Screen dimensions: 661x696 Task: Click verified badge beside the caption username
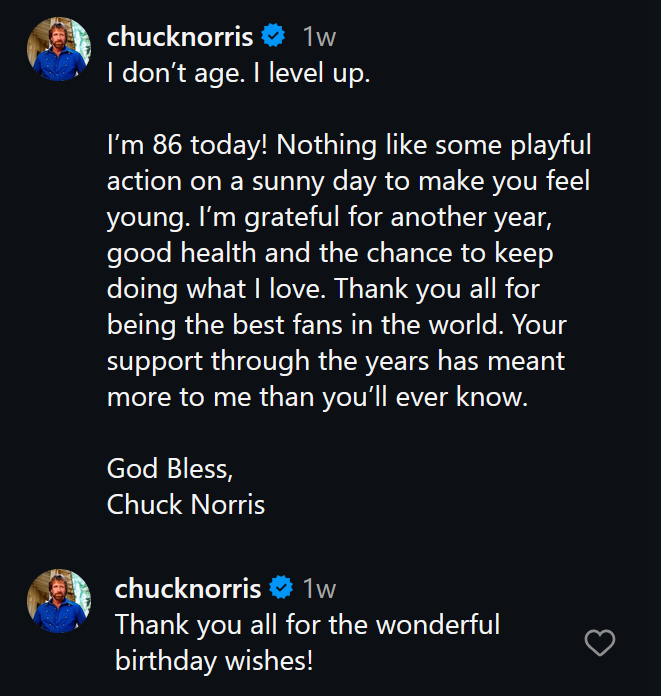click(x=273, y=37)
